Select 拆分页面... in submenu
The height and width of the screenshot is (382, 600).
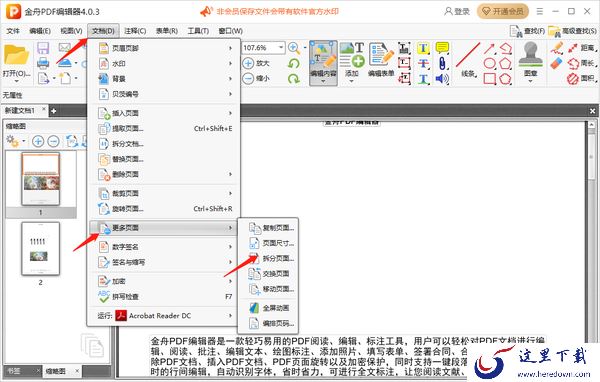(268, 258)
